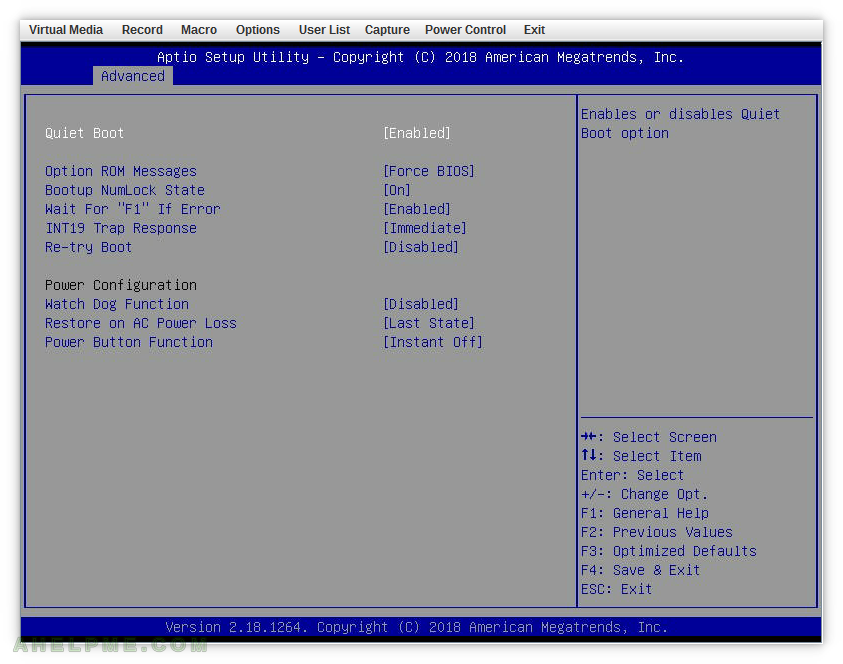This screenshot has height=664, width=843.
Task: Select the Quiet Boot setting label
Action: click(84, 133)
